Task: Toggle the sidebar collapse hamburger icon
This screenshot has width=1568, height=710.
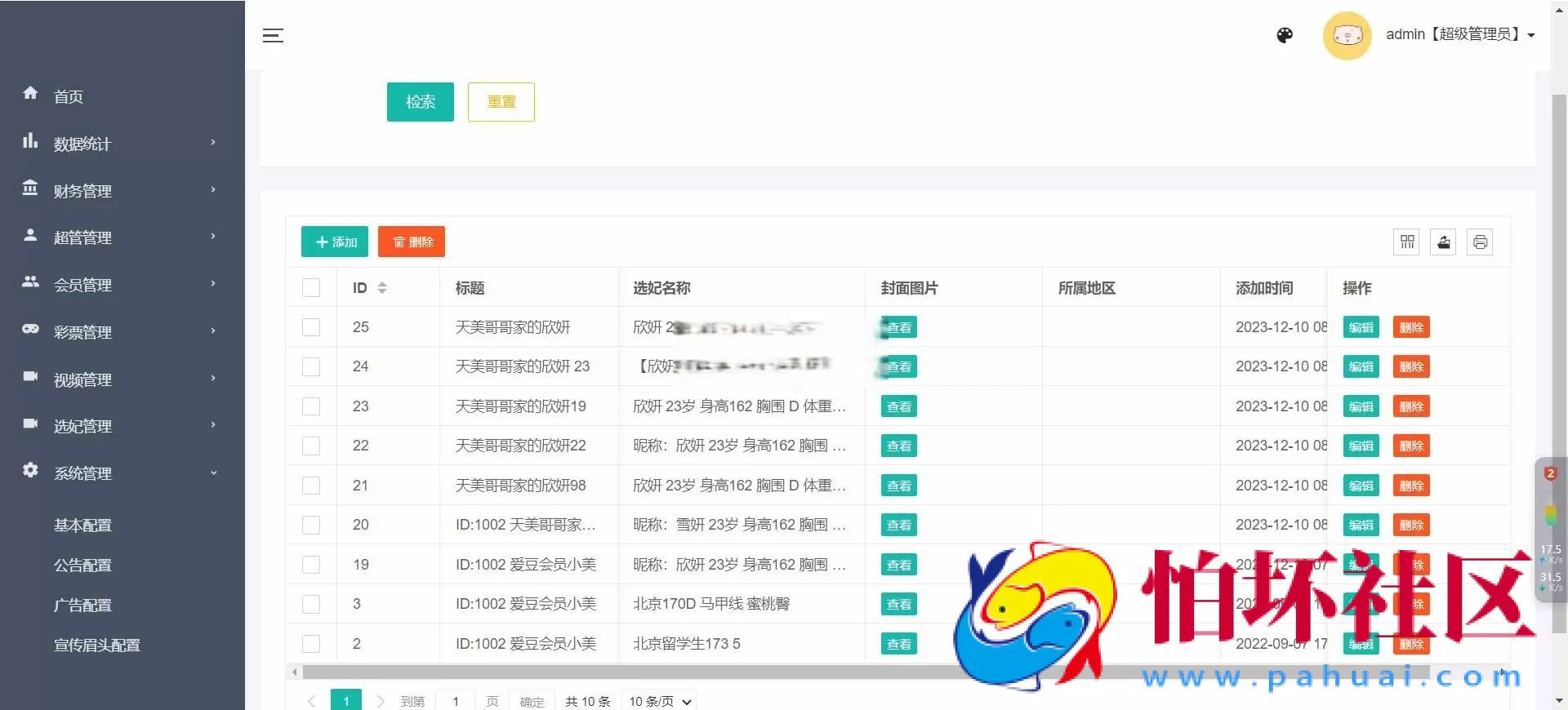Action: click(x=273, y=35)
